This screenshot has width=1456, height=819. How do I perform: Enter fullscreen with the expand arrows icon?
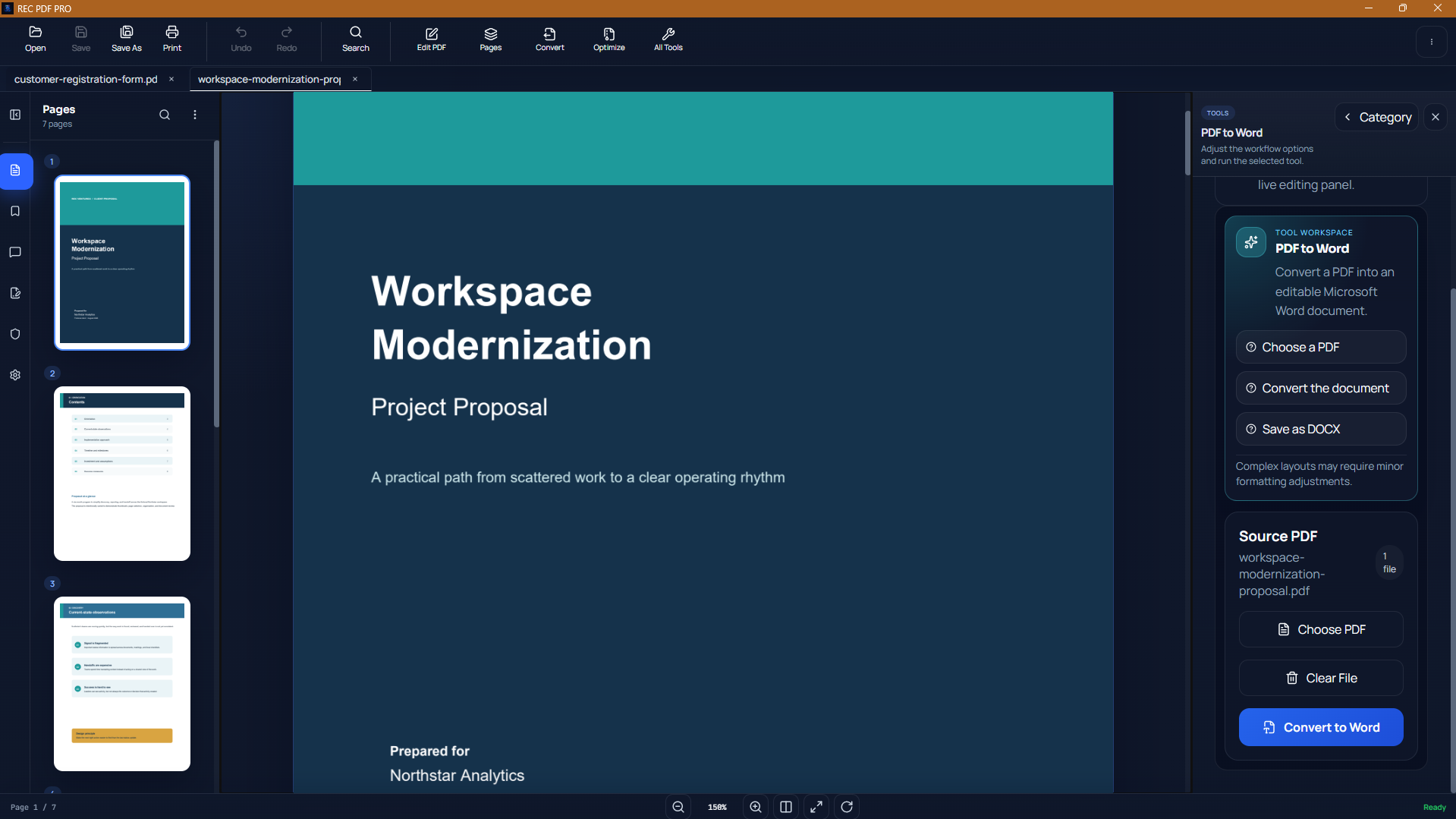[816, 807]
